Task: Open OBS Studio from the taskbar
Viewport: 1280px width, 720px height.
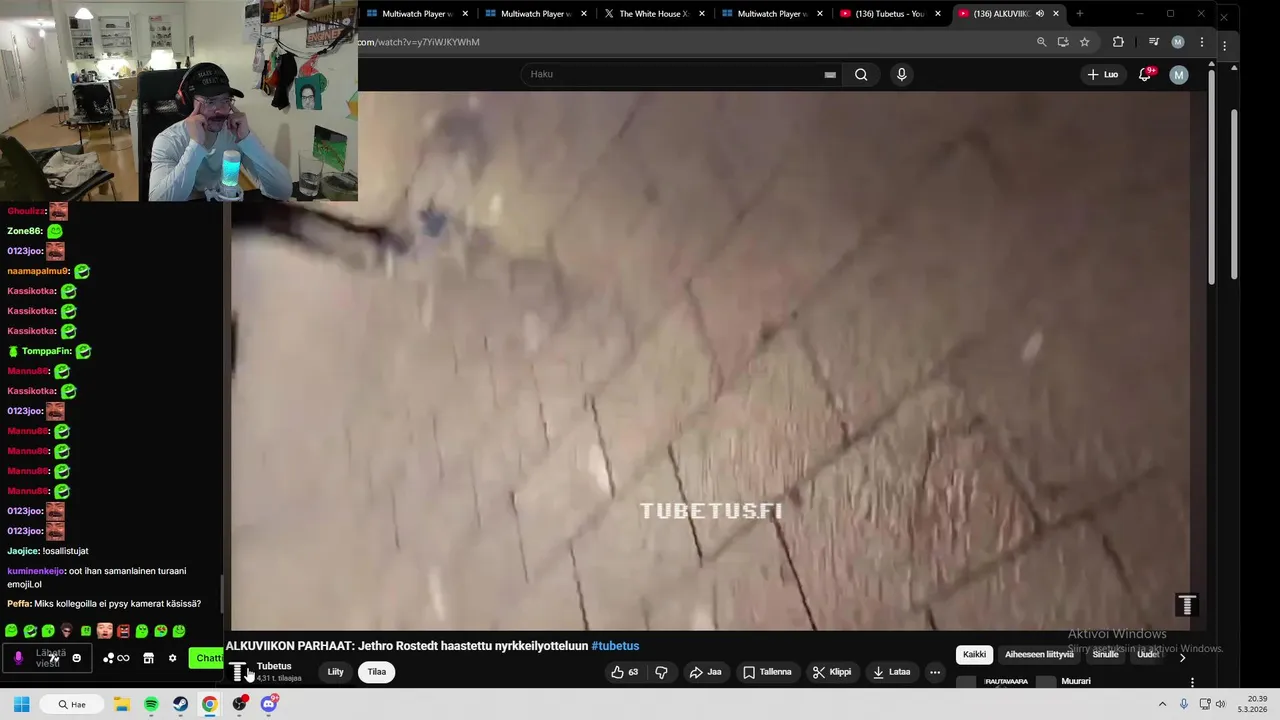Action: [239, 704]
